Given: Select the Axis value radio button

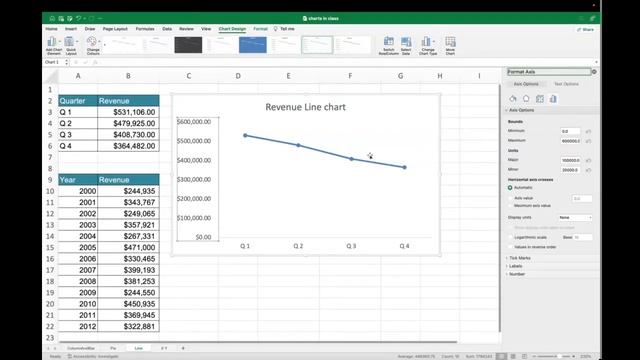Looking at the screenshot, I should click(510, 198).
